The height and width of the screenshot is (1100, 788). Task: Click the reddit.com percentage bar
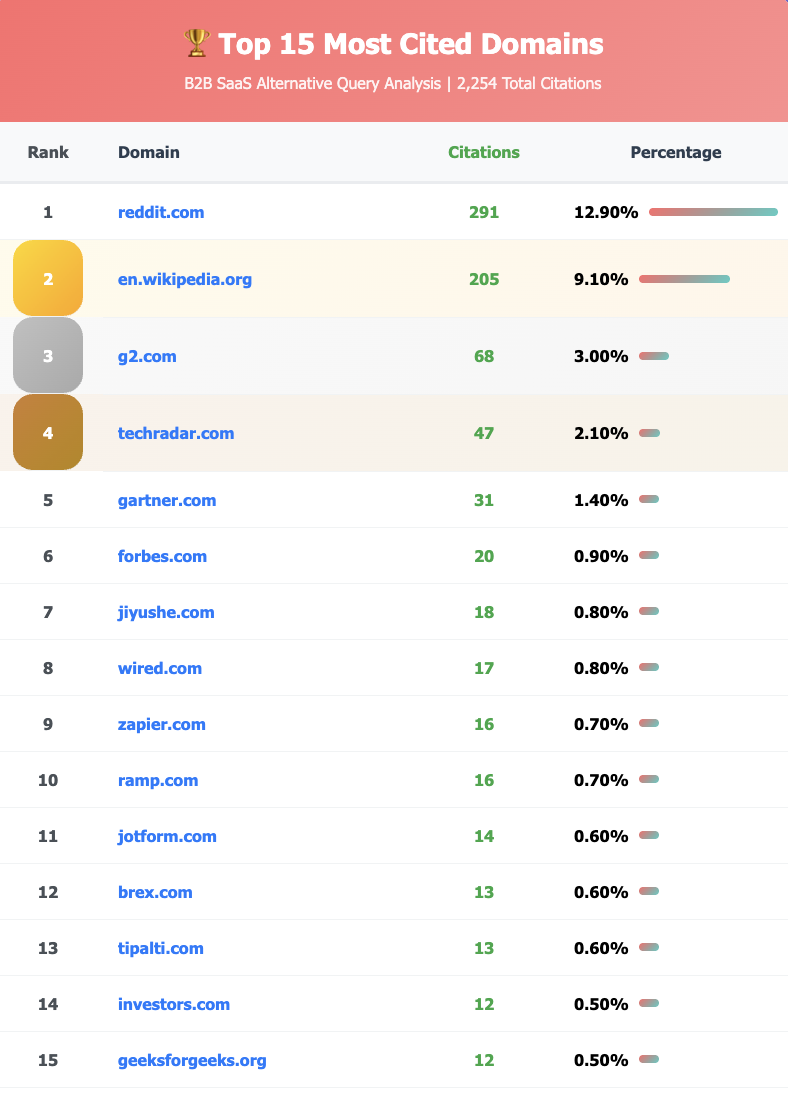click(x=713, y=212)
